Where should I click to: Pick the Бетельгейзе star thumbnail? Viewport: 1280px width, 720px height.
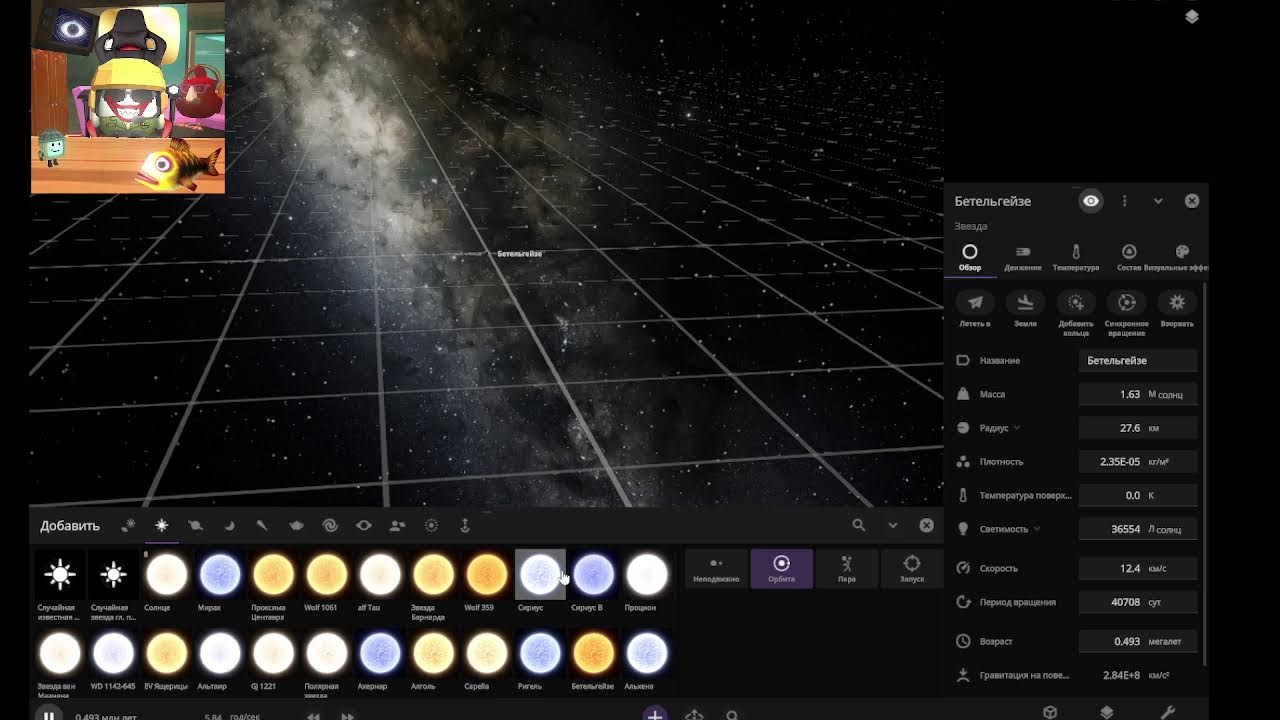pos(593,654)
